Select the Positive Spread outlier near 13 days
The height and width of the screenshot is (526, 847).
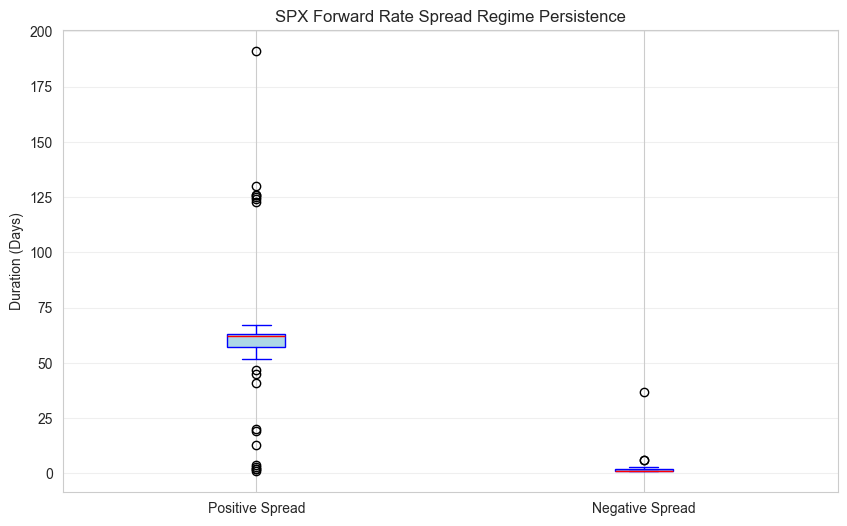tap(257, 446)
